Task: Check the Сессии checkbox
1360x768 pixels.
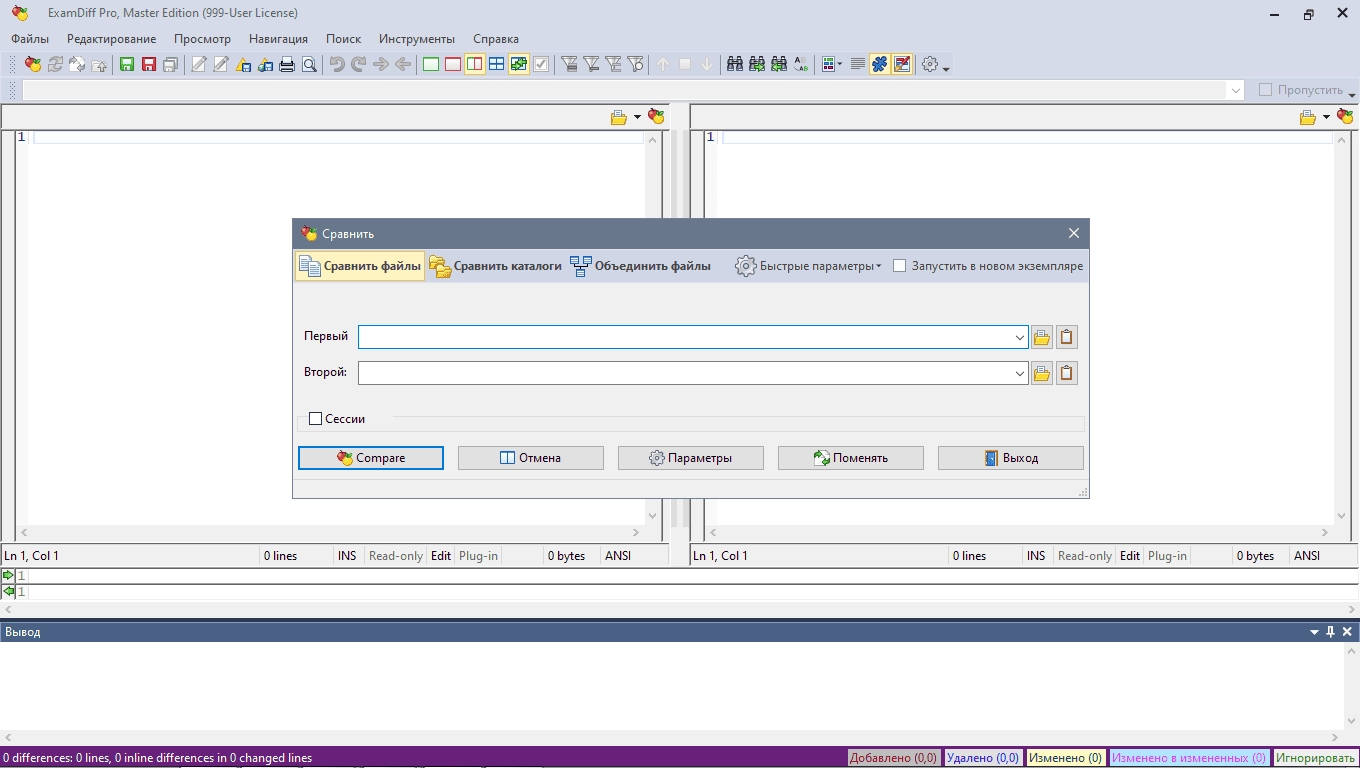Action: tap(315, 419)
